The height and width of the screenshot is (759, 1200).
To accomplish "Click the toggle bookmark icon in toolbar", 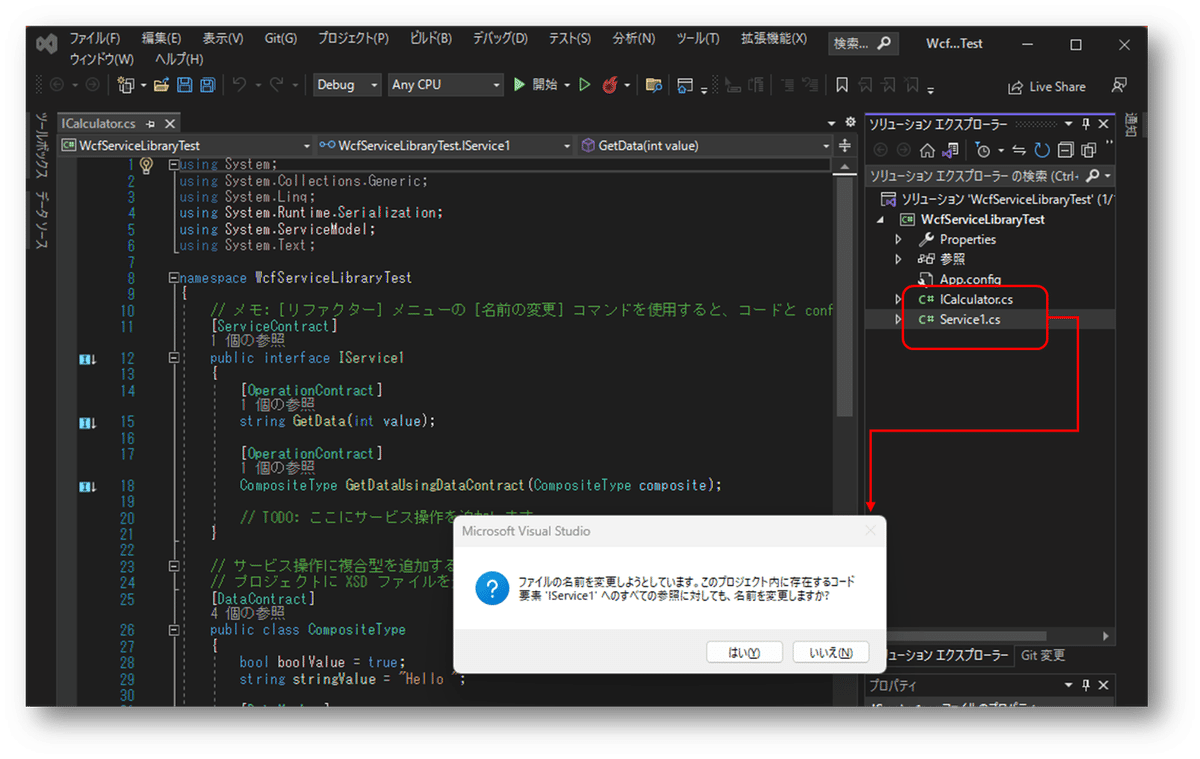I will pyautogui.click(x=843, y=86).
